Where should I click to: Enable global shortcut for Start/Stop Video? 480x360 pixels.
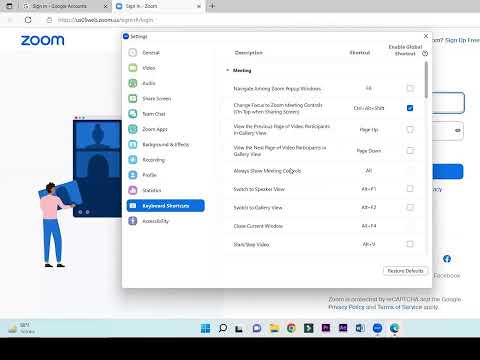[410, 244]
